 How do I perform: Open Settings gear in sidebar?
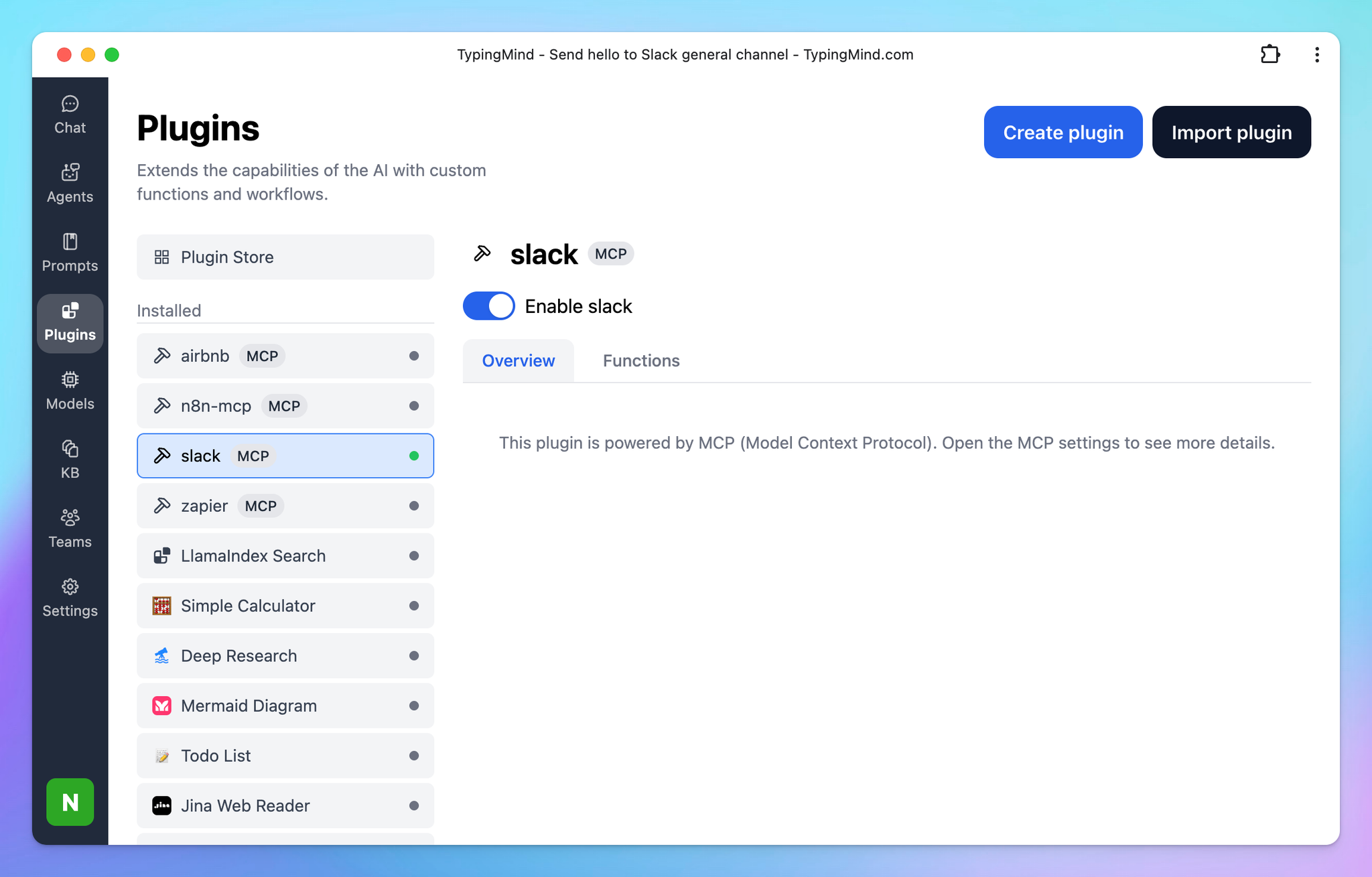70,588
